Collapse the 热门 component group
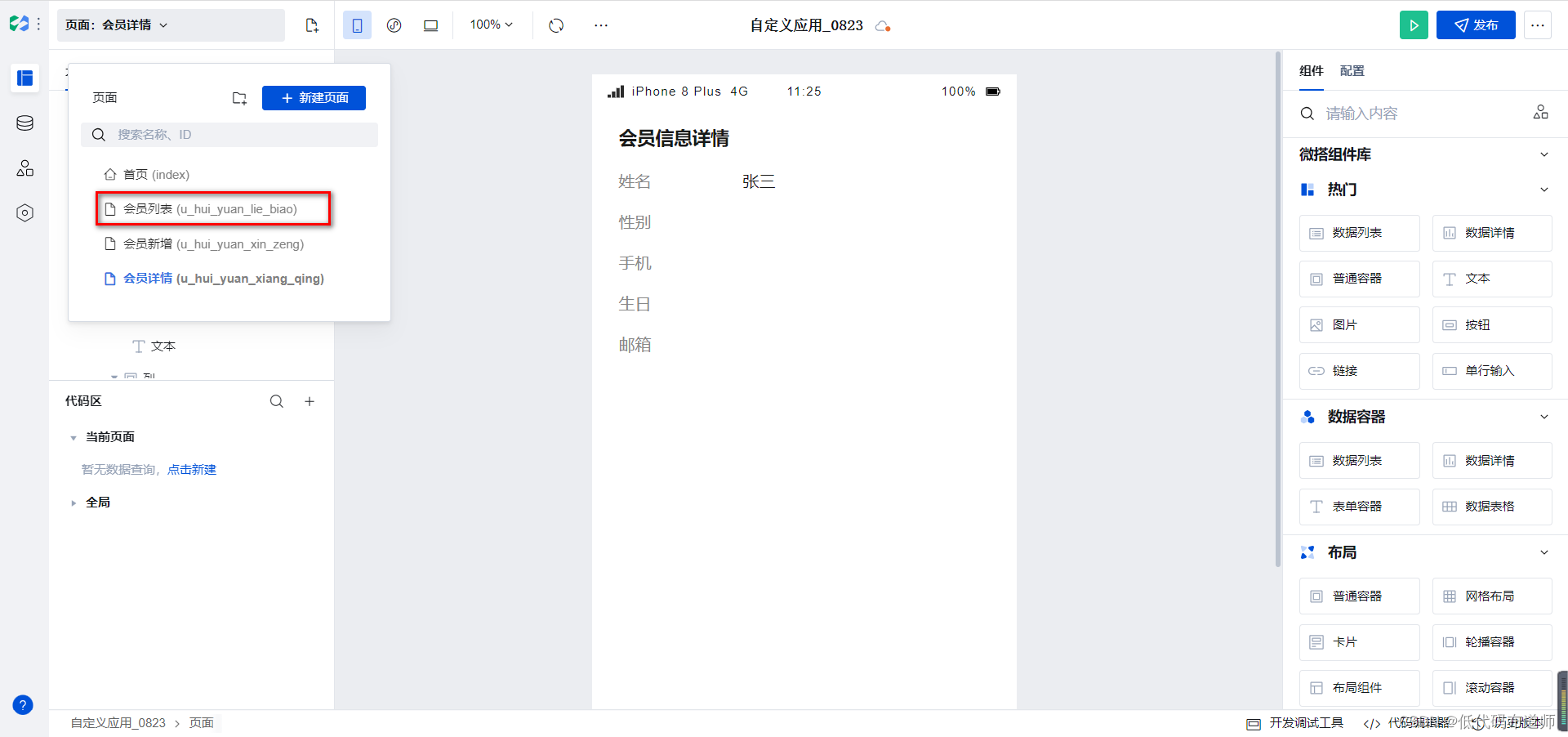 coord(1543,190)
